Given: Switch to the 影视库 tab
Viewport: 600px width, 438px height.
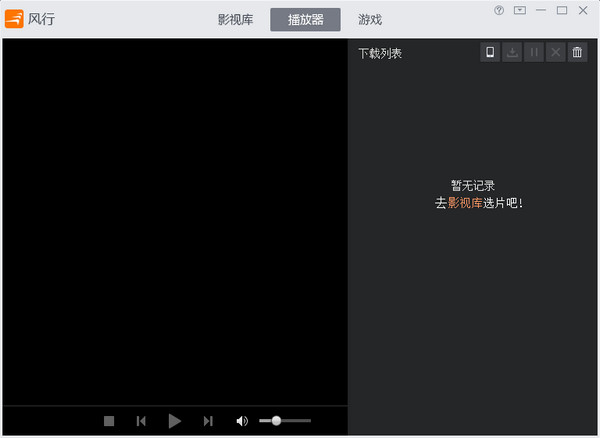Looking at the screenshot, I should (236, 20).
